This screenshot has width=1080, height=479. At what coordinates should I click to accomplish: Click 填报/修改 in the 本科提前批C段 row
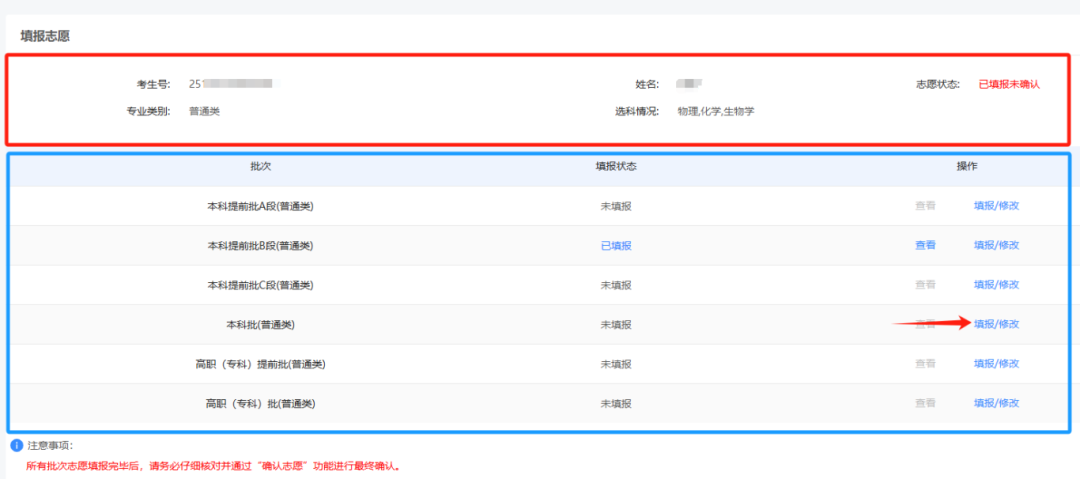pos(996,285)
